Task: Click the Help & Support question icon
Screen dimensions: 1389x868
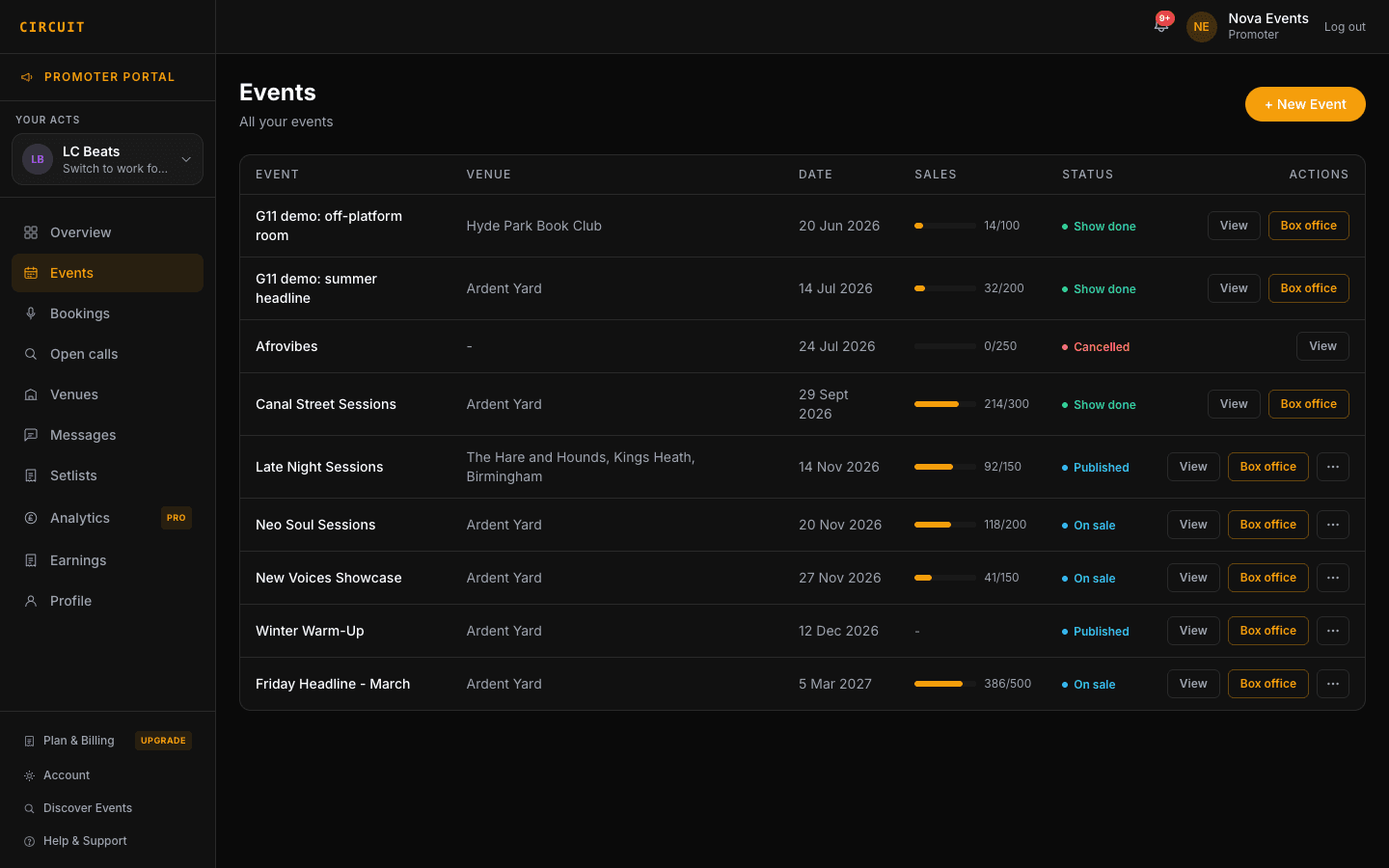Action: click(x=29, y=841)
